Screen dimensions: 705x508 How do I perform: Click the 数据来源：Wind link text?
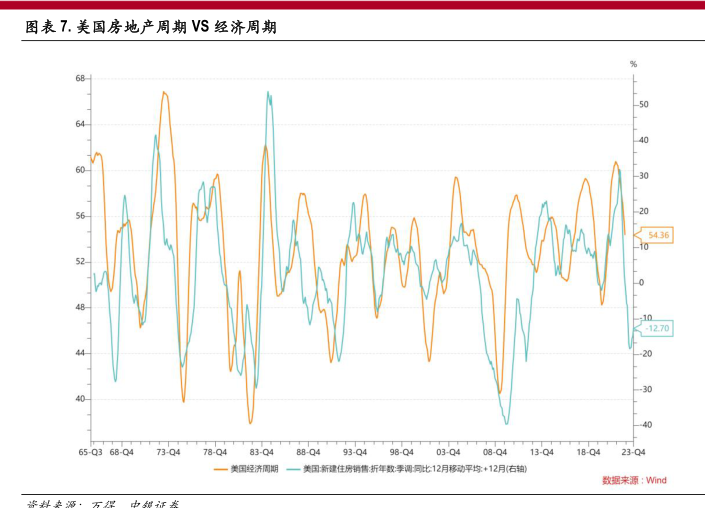(x=634, y=481)
